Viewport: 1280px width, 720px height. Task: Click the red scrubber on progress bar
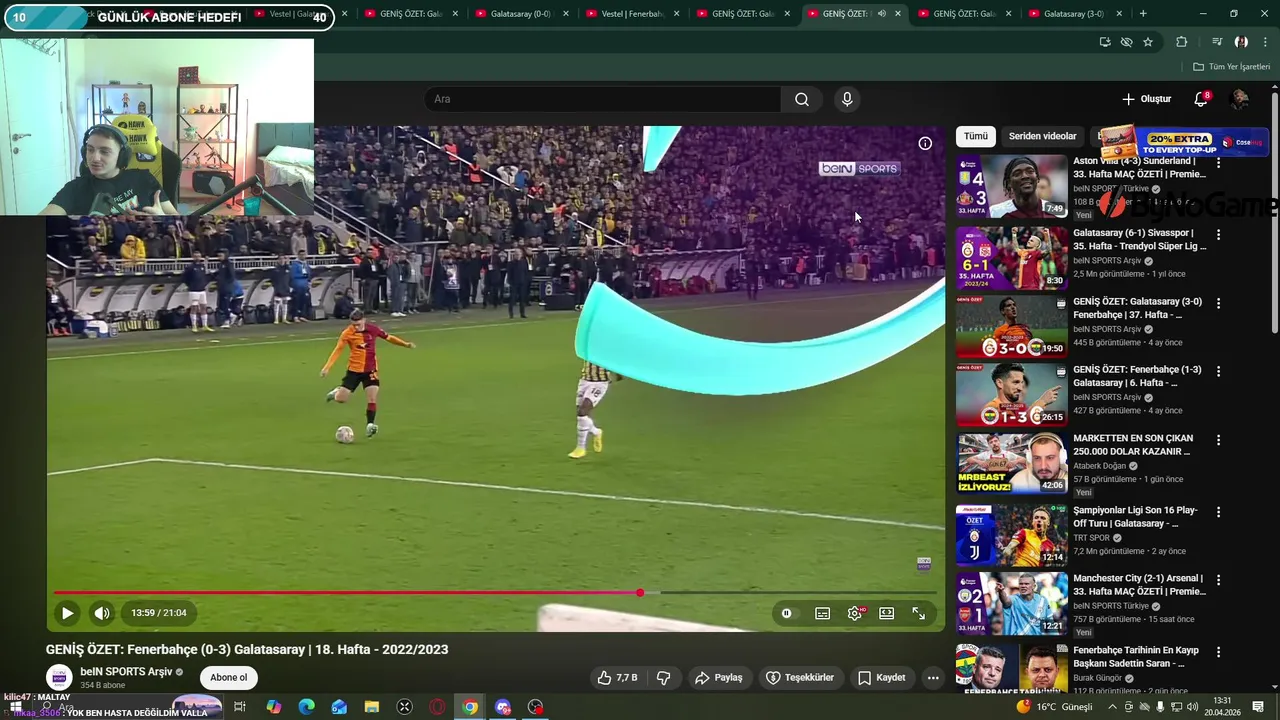[640, 593]
